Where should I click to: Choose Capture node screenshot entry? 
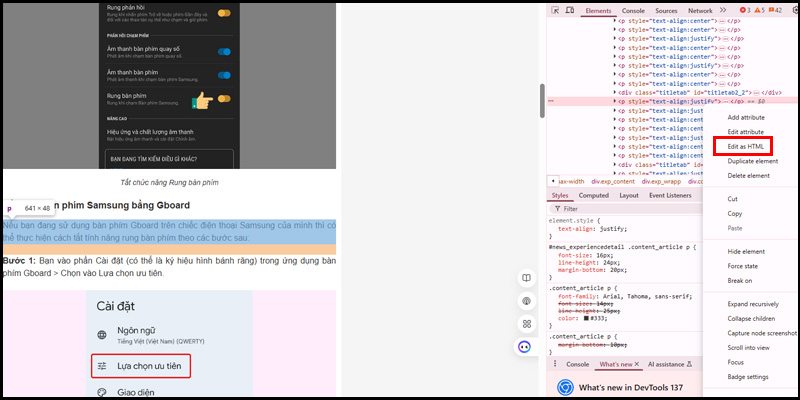pos(762,333)
